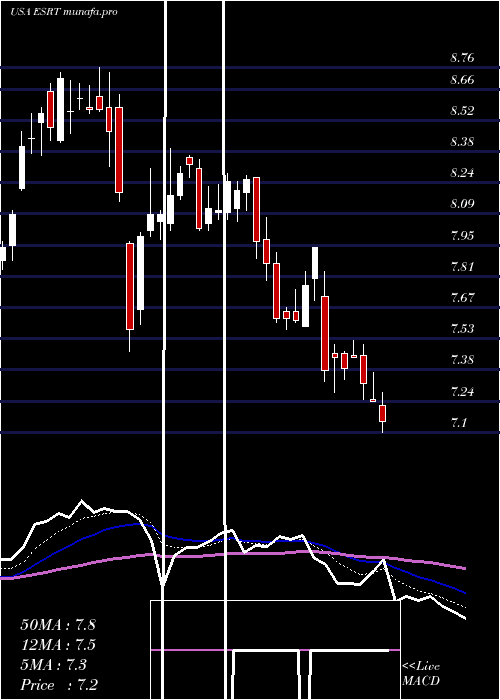Viewport: 500px width, 700px height.
Task: Click the 8.09 price axis label
Action: [x=462, y=204]
